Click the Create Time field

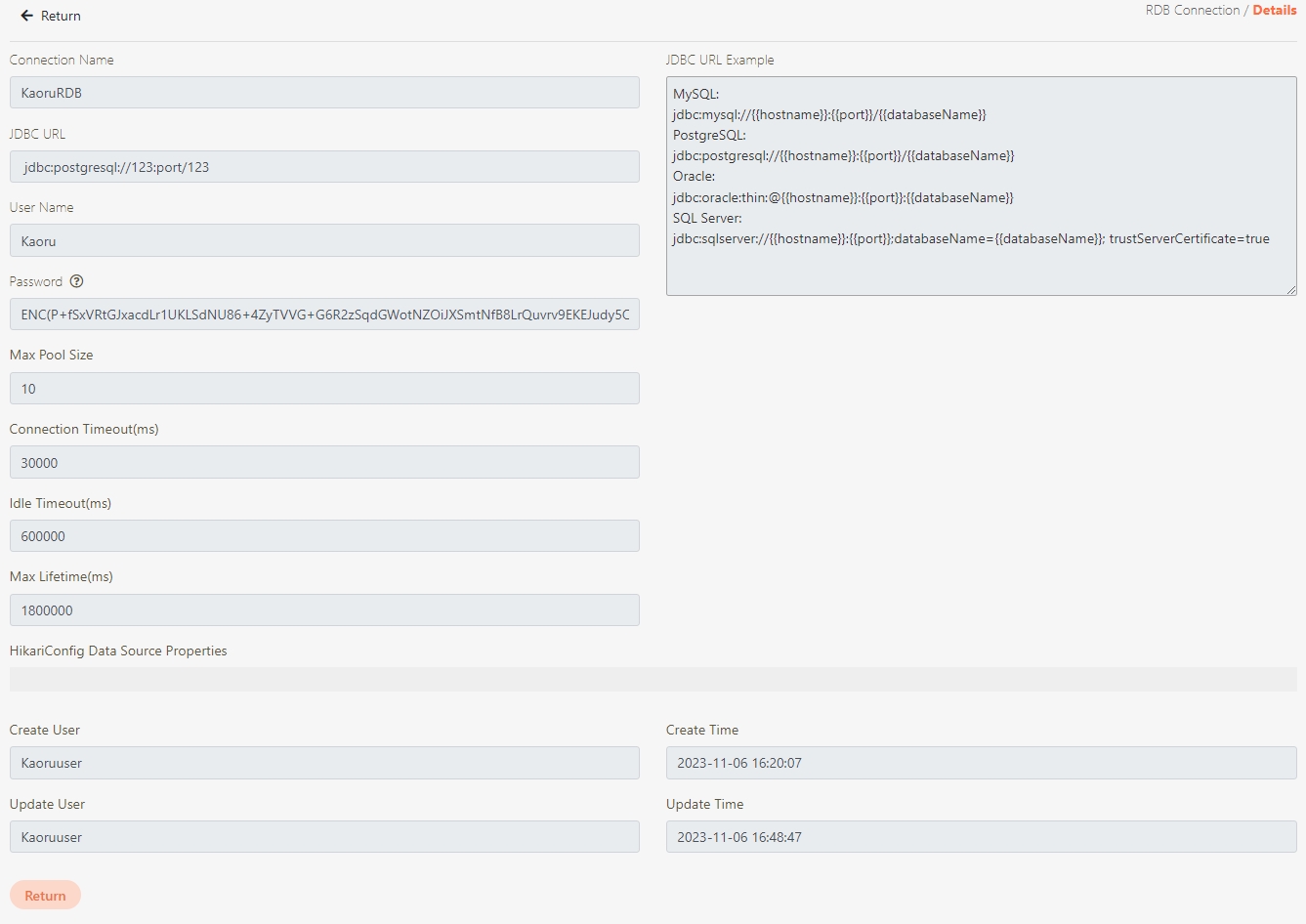click(981, 763)
